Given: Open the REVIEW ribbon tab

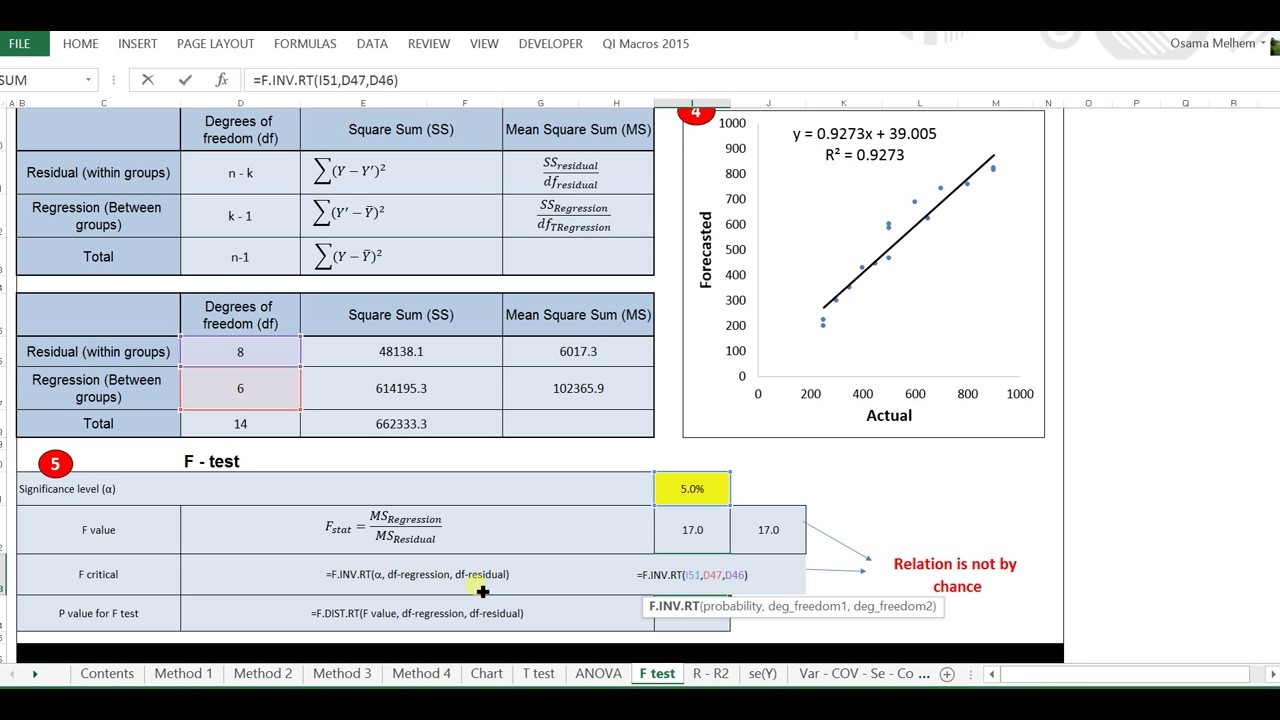Looking at the screenshot, I should (x=428, y=44).
